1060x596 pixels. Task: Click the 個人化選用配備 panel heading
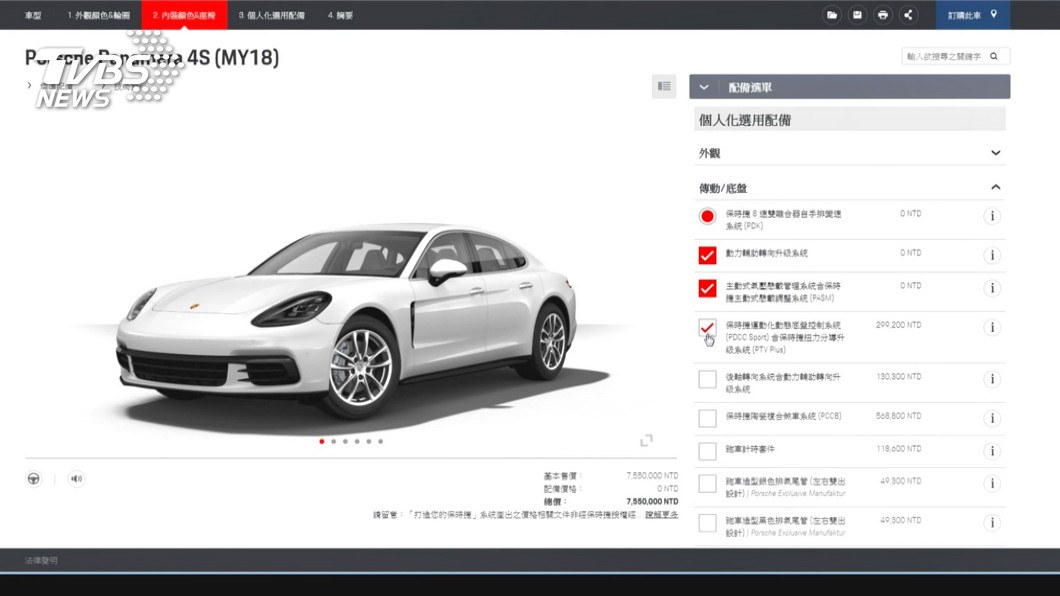pyautogui.click(x=850, y=120)
